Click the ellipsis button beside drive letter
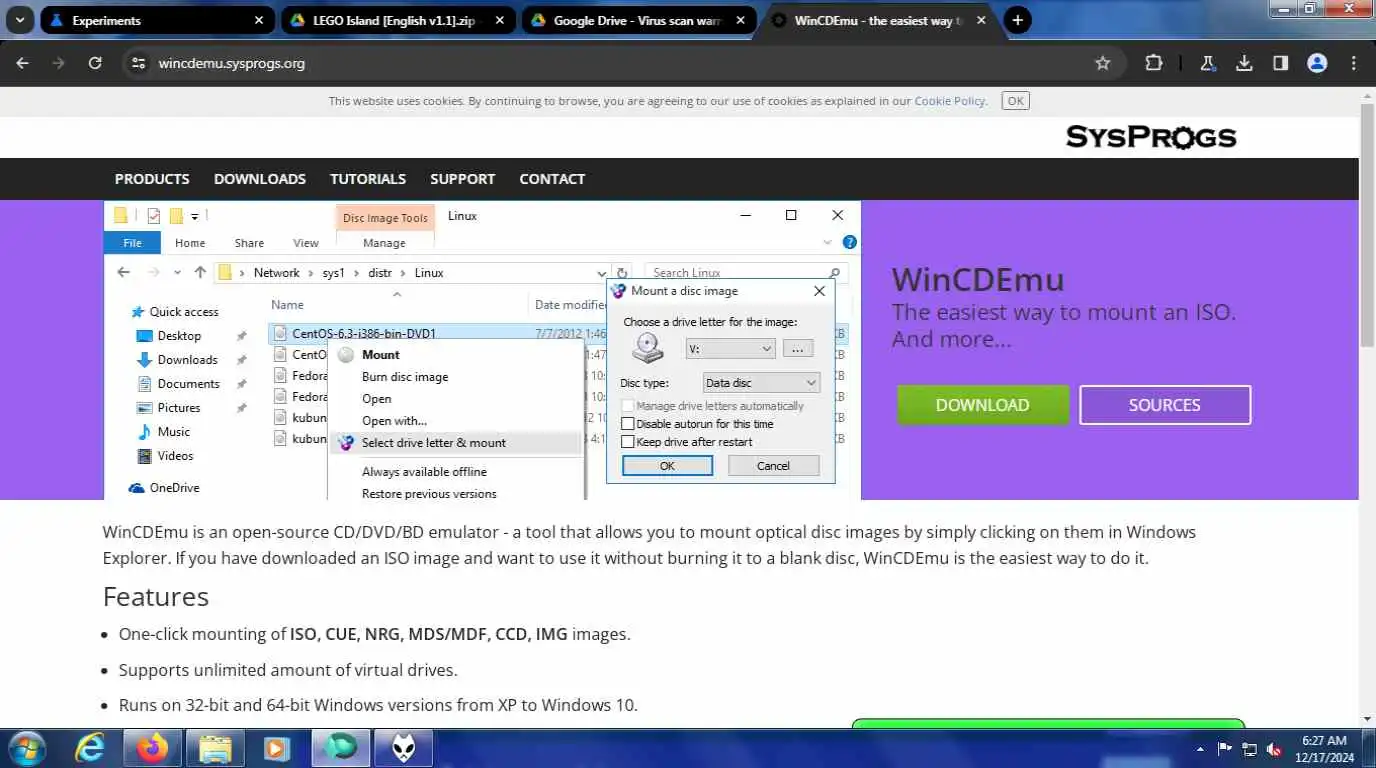This screenshot has height=768, width=1376. 797,349
